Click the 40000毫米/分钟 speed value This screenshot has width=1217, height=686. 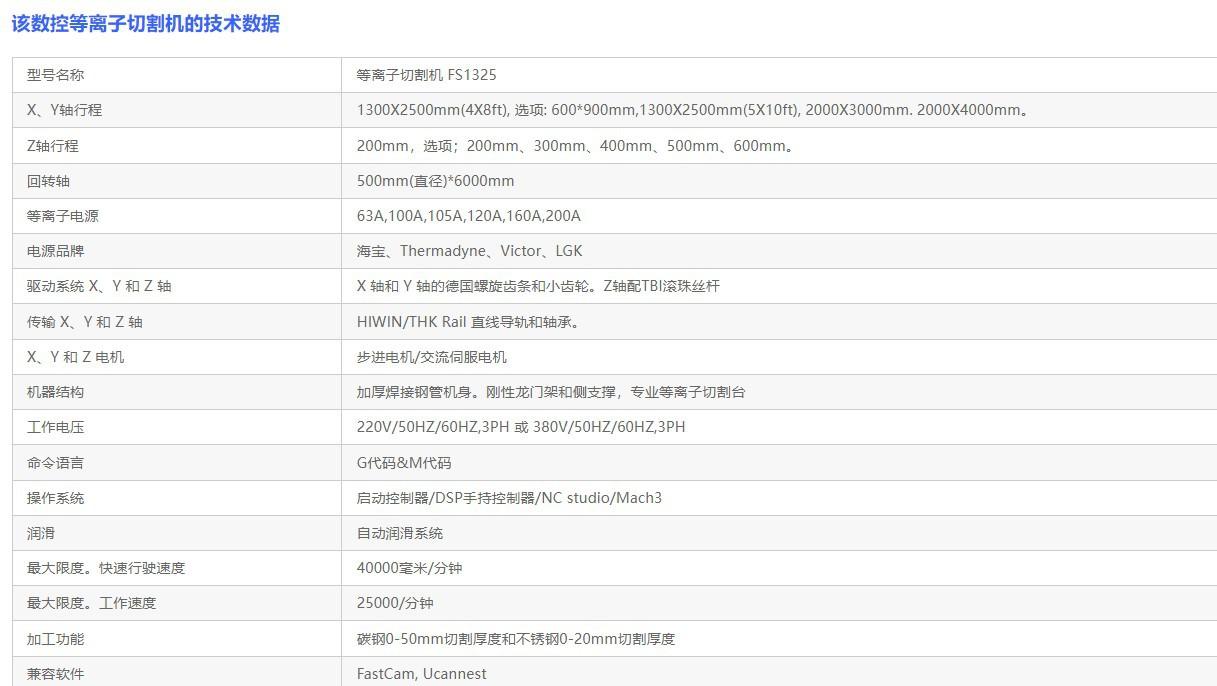[x=409, y=568]
